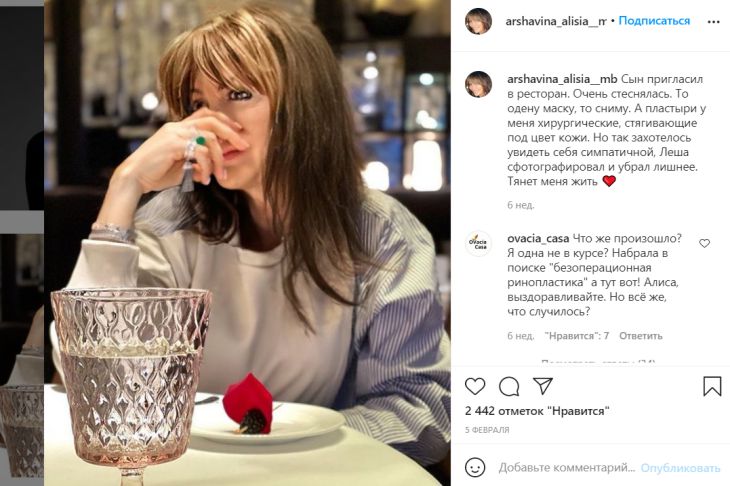Click Ответить under the ovacia_casa comment
730x486 pixels.
coord(640,336)
